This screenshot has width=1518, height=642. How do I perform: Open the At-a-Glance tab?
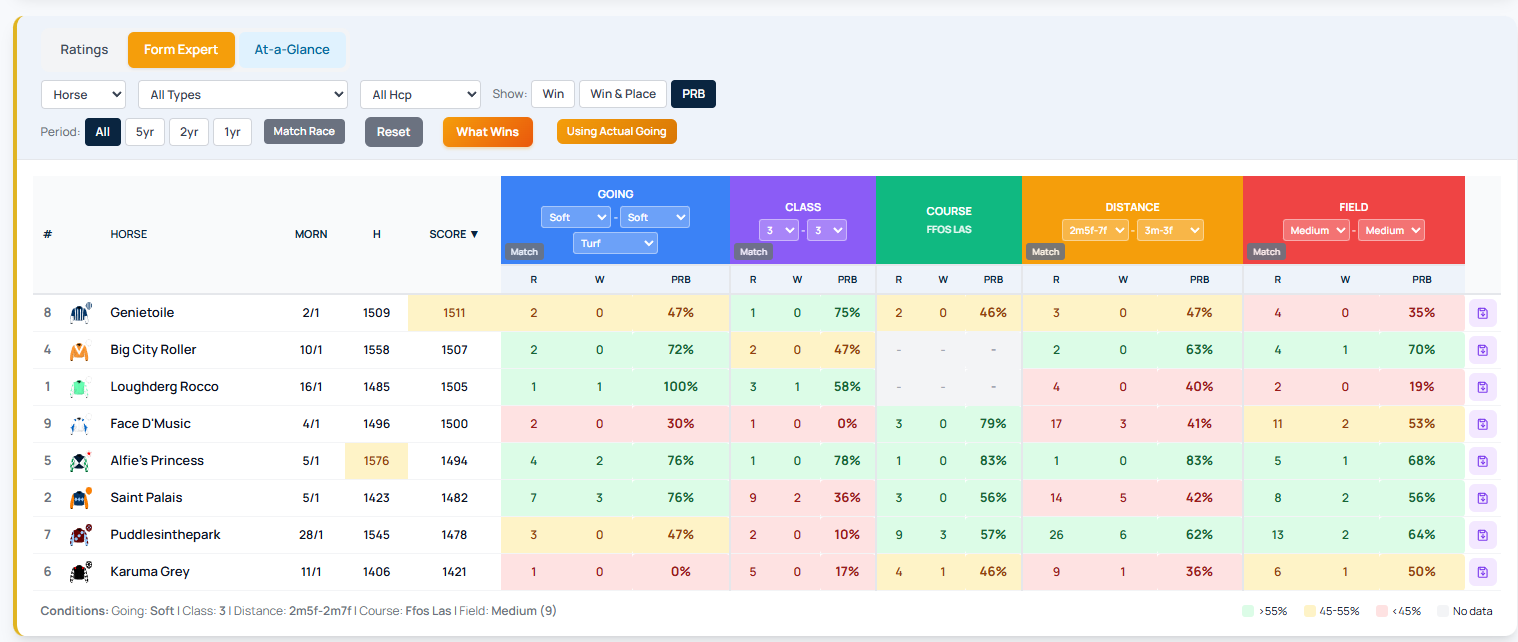[292, 50]
